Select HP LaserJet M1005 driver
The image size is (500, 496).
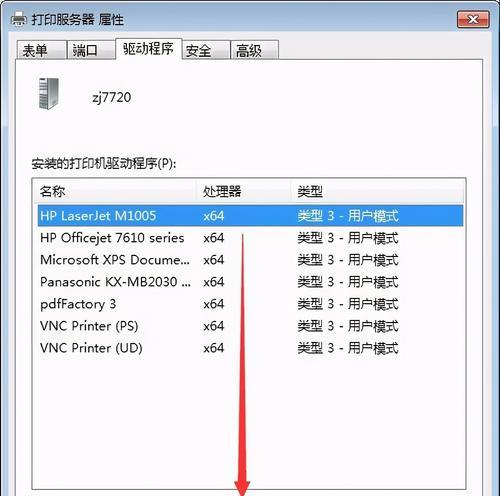coord(250,216)
